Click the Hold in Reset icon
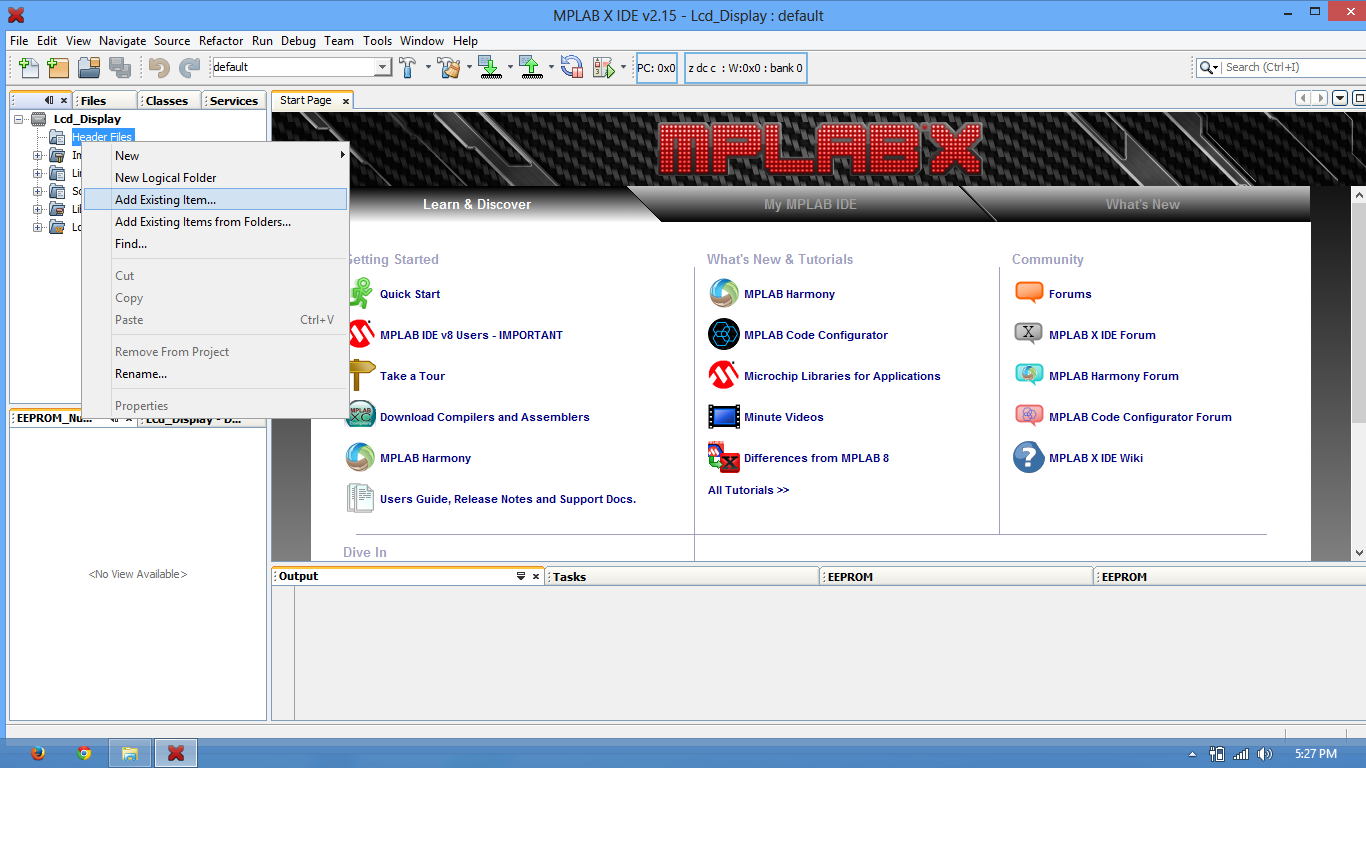The height and width of the screenshot is (846, 1366). pyautogui.click(x=571, y=67)
